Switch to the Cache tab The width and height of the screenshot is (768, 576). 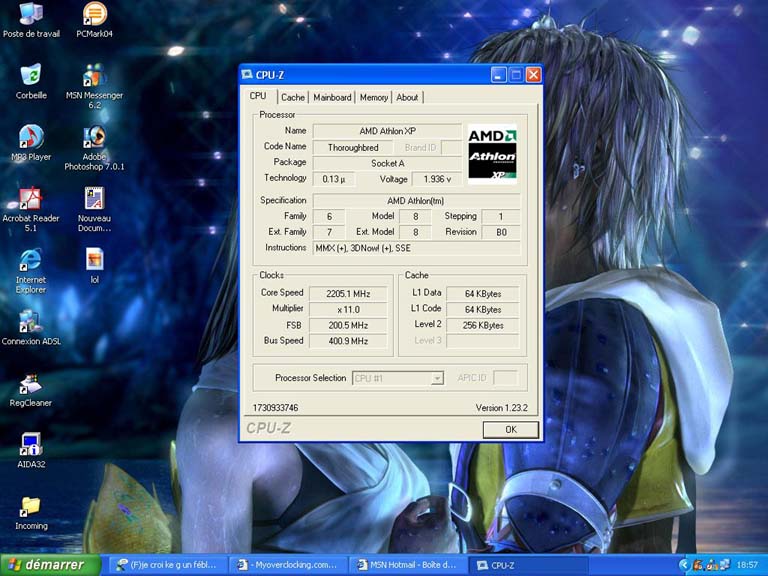coord(293,97)
